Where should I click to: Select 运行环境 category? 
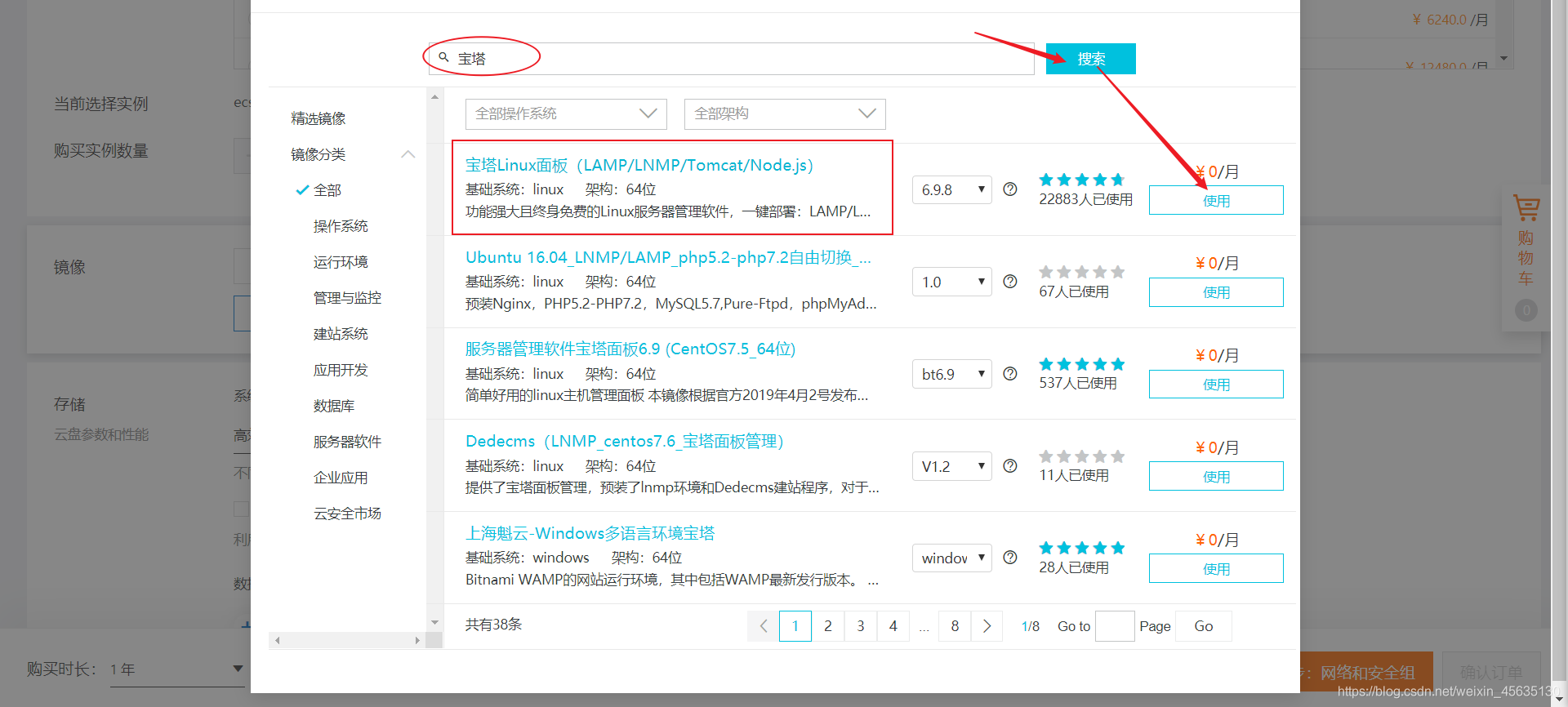click(x=341, y=262)
